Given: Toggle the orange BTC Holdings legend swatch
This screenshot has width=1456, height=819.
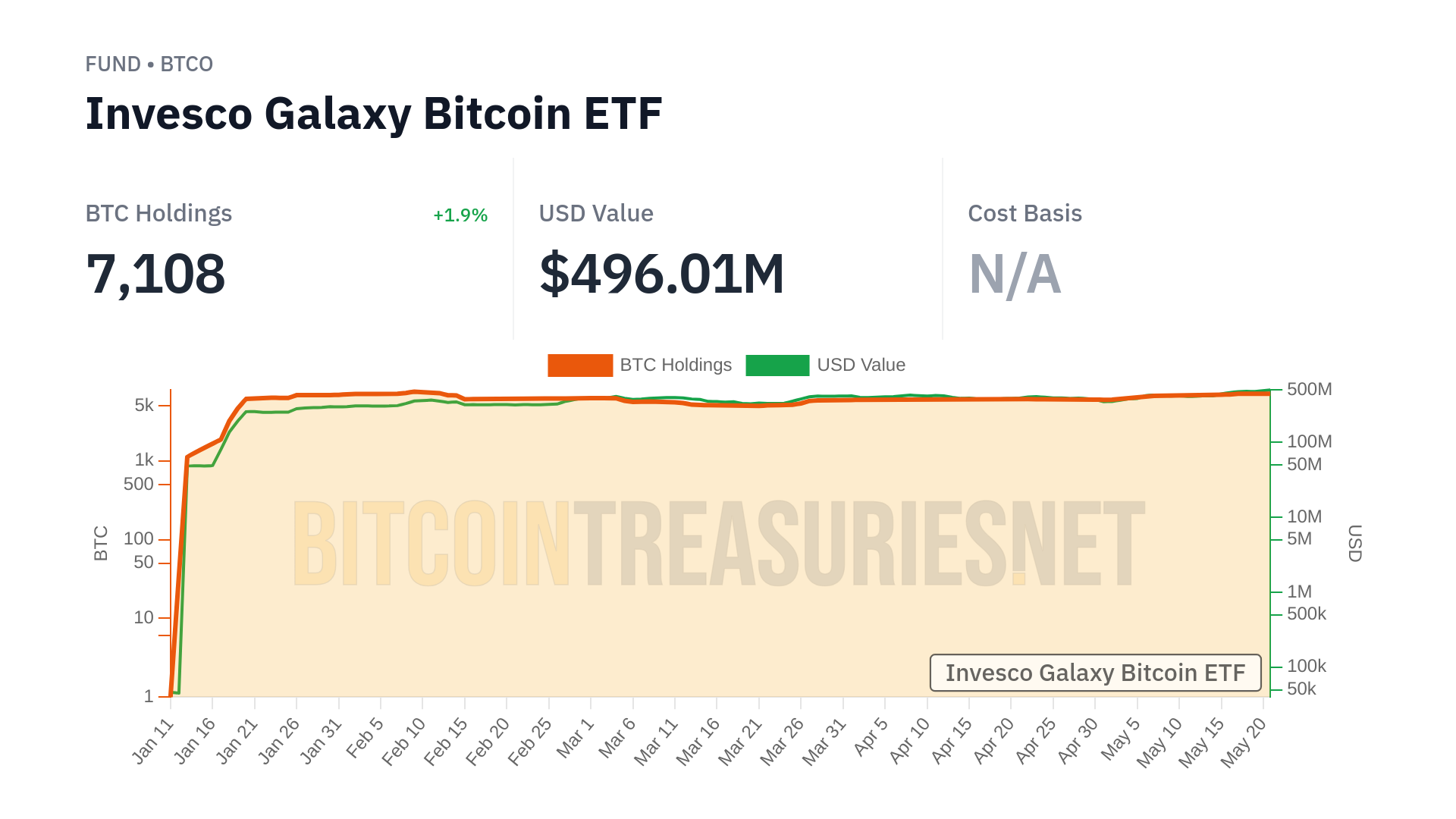Looking at the screenshot, I should pyautogui.click(x=580, y=366).
